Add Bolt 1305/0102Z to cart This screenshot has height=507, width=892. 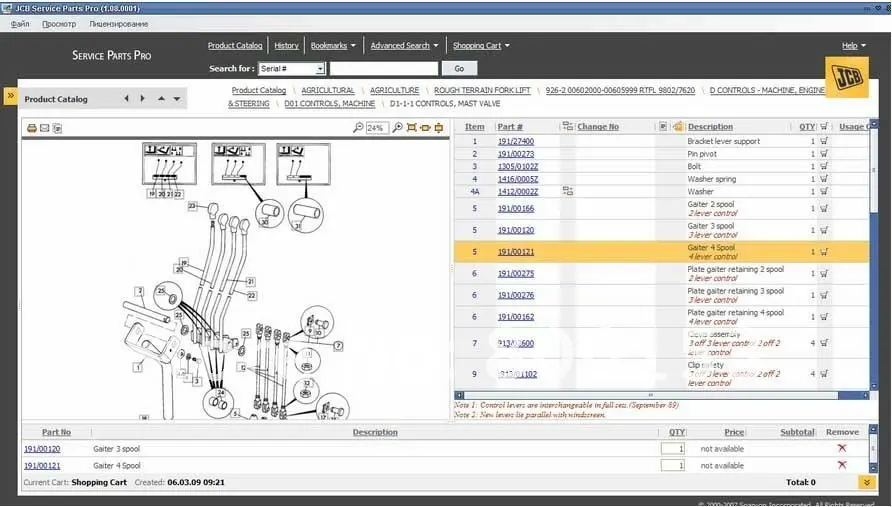click(824, 166)
